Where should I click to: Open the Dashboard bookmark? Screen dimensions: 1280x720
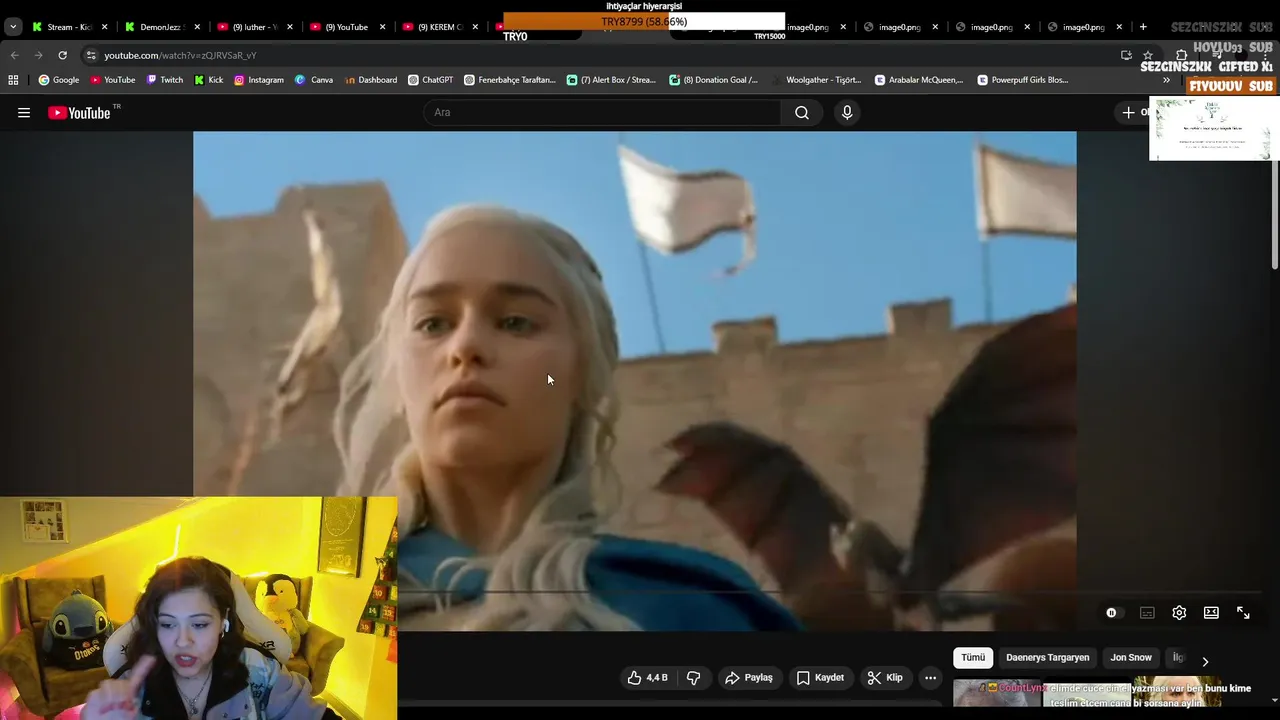click(x=370, y=80)
